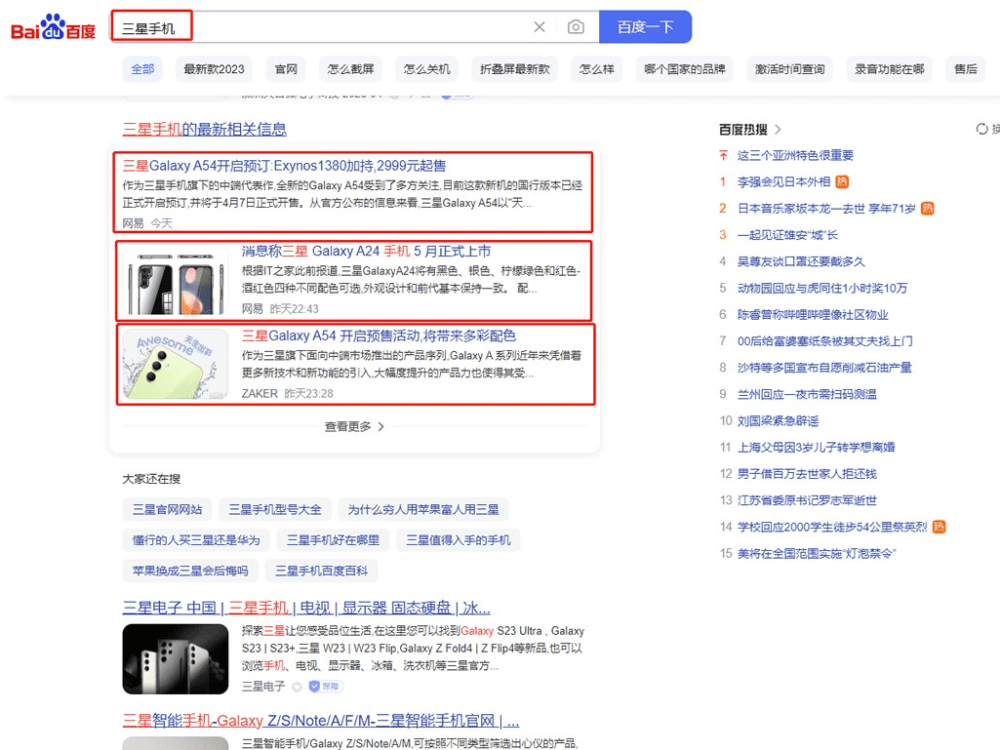
Task: Click related search 懂行的人买三星还是华为
Action: tap(196, 540)
